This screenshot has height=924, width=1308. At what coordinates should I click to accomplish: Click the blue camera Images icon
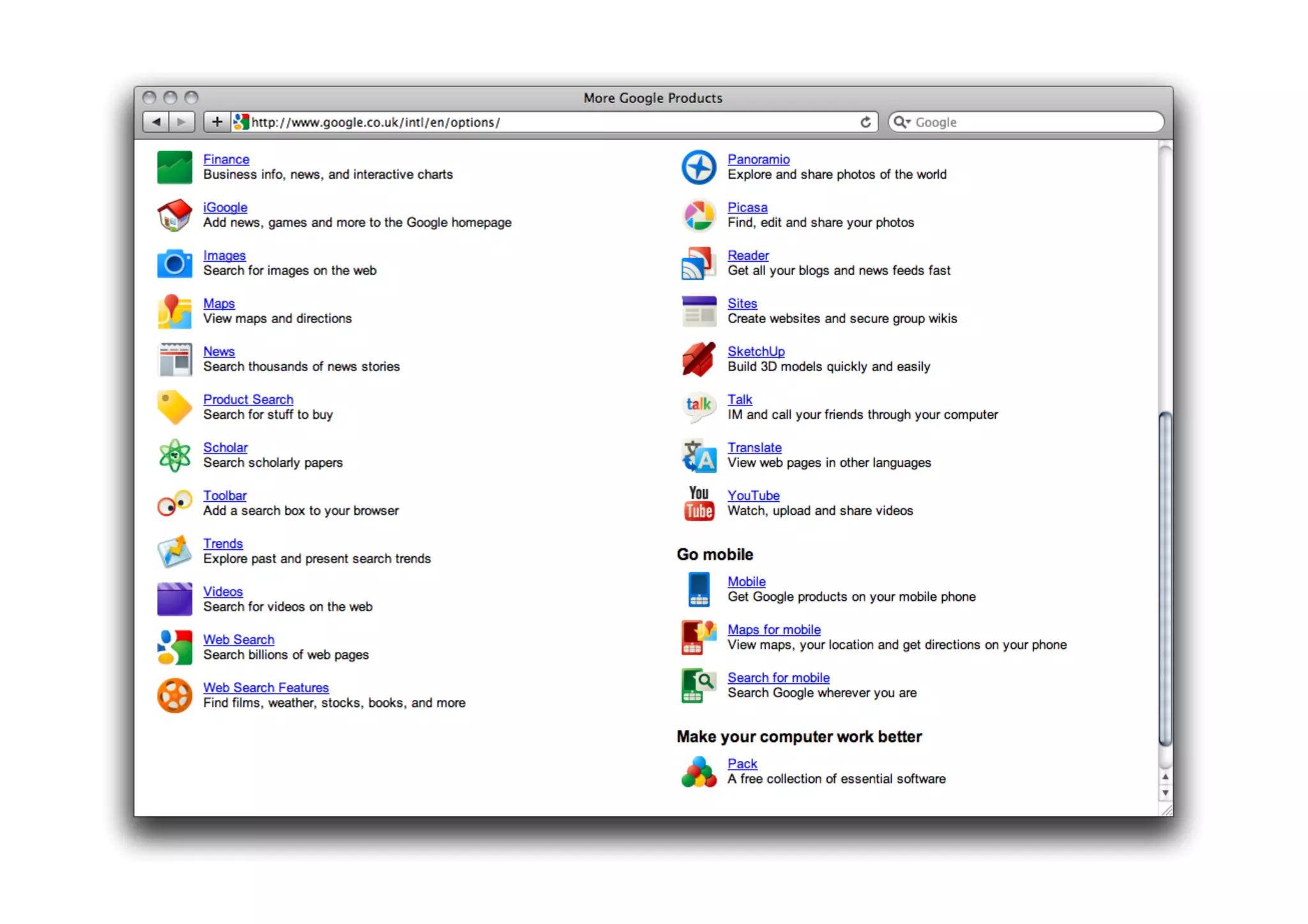[x=174, y=263]
